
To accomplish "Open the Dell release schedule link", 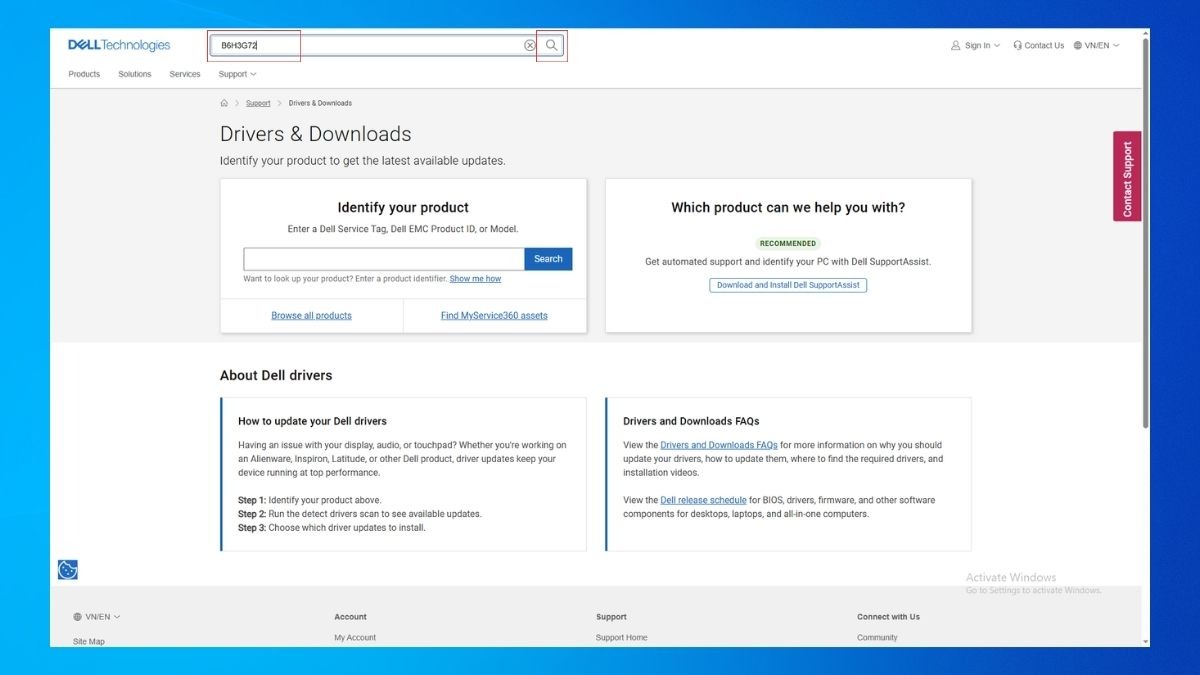I will pyautogui.click(x=703, y=500).
